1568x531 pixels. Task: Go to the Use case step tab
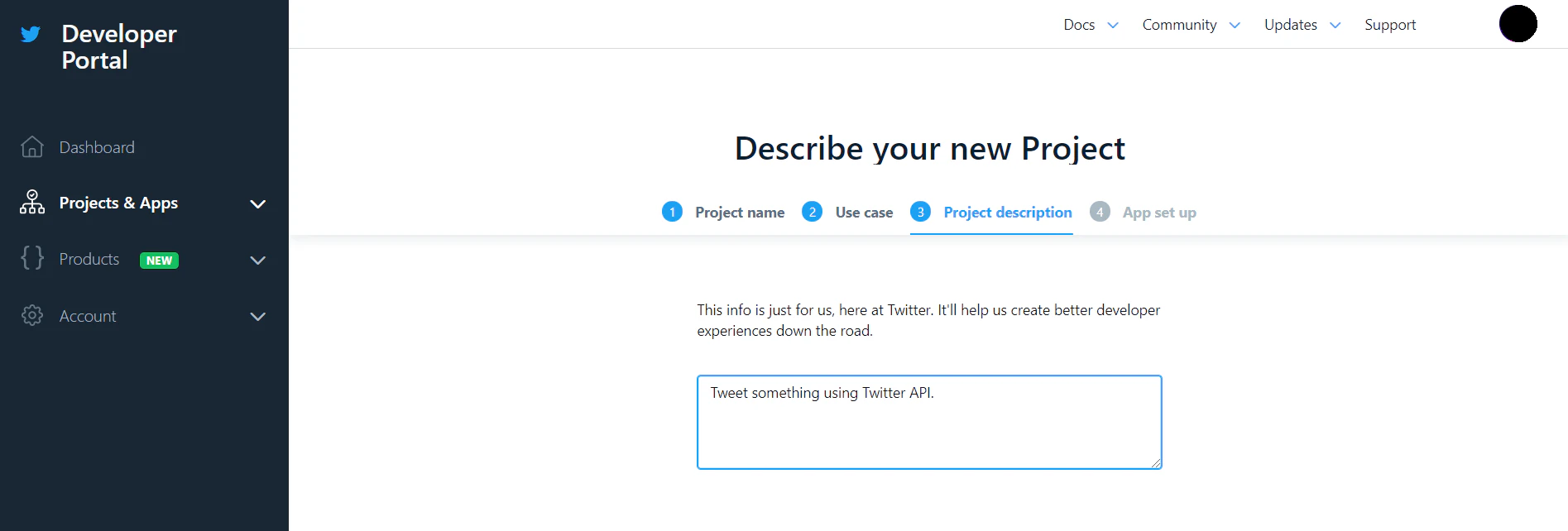847,213
